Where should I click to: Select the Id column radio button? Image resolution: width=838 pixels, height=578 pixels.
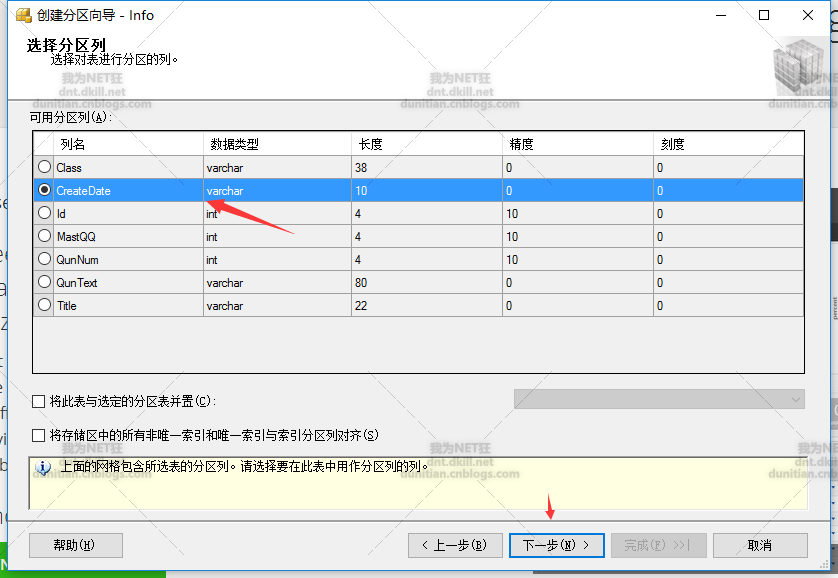44,213
